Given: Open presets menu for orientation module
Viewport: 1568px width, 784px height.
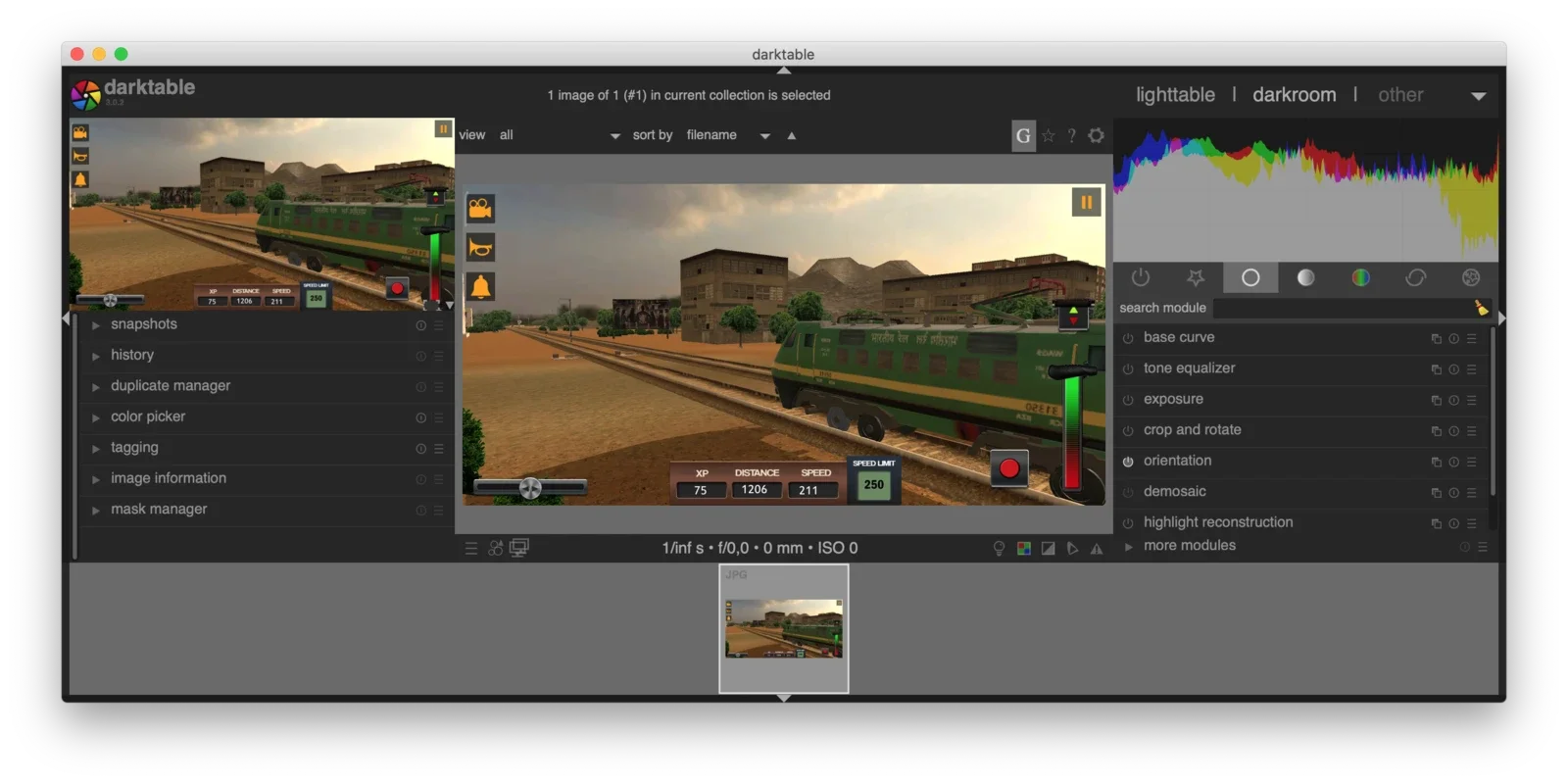Looking at the screenshot, I should tap(1472, 463).
